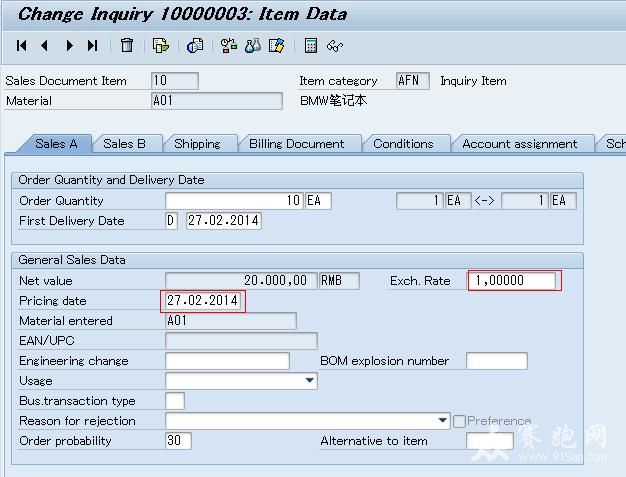Image resolution: width=626 pixels, height=477 pixels.
Task: Switch to the Sales A tab
Action: click(x=56, y=144)
